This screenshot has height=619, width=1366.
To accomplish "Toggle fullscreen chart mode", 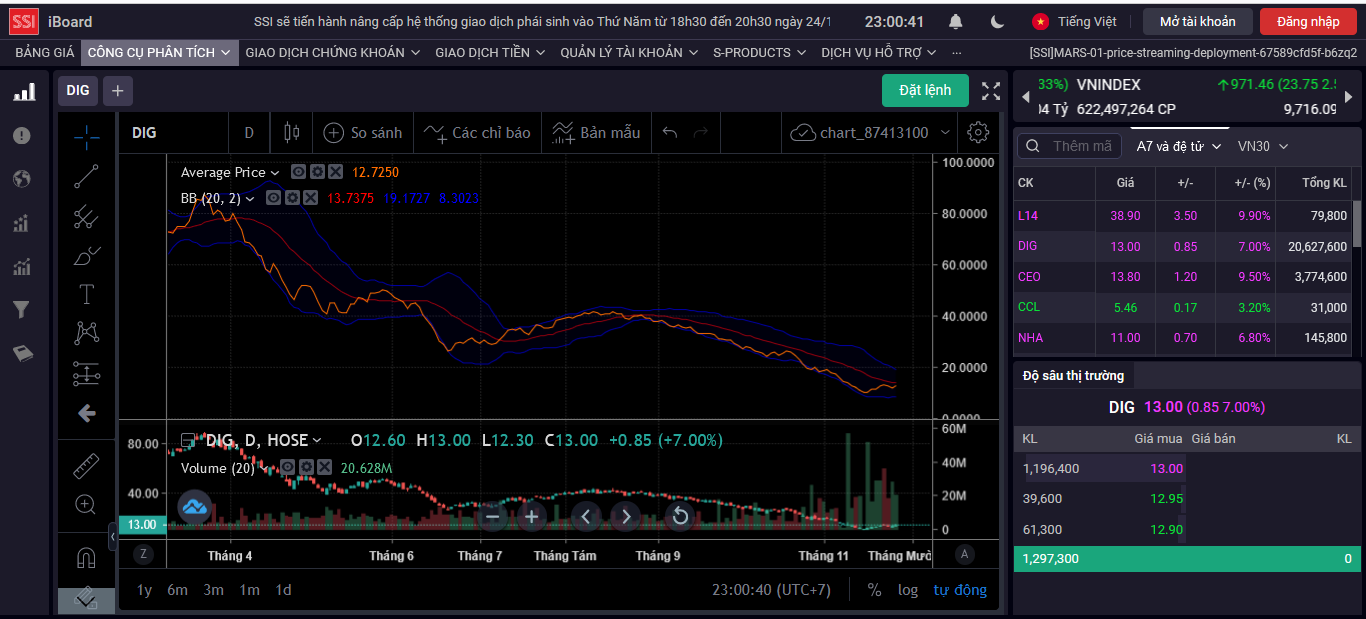I will (x=991, y=91).
